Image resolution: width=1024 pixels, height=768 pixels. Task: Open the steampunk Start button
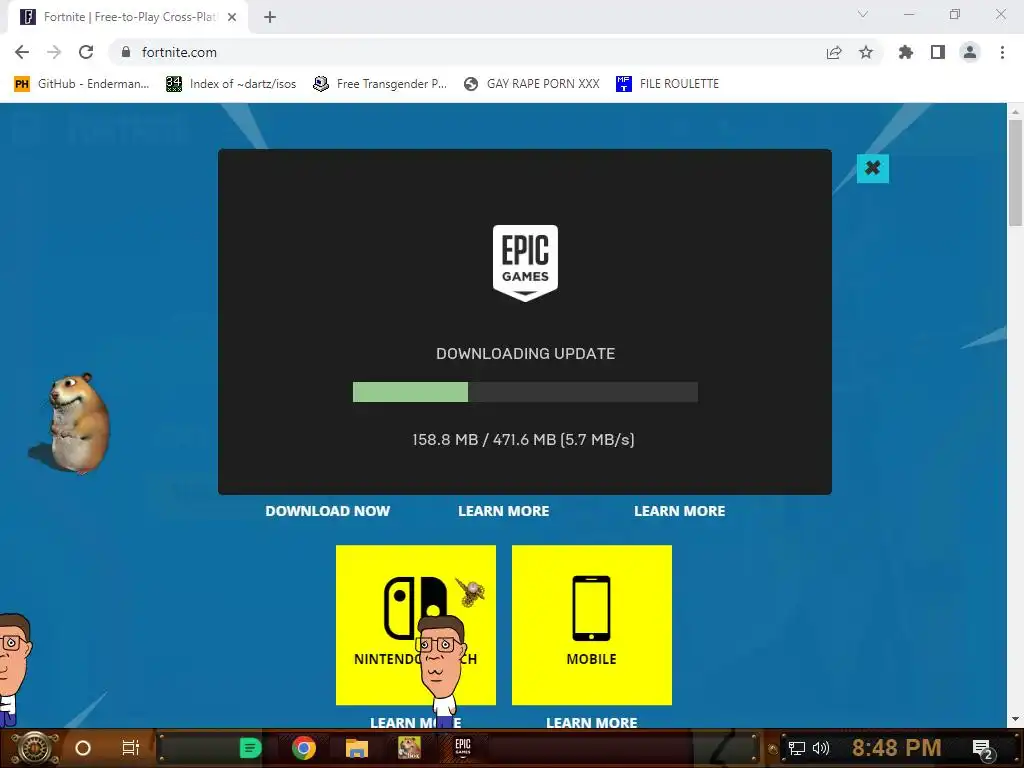click(x=36, y=748)
